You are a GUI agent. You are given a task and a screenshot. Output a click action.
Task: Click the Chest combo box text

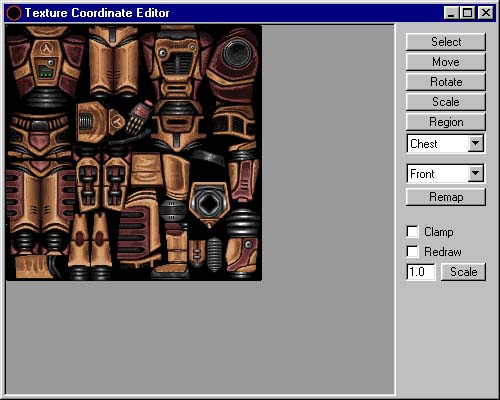[x=424, y=144]
